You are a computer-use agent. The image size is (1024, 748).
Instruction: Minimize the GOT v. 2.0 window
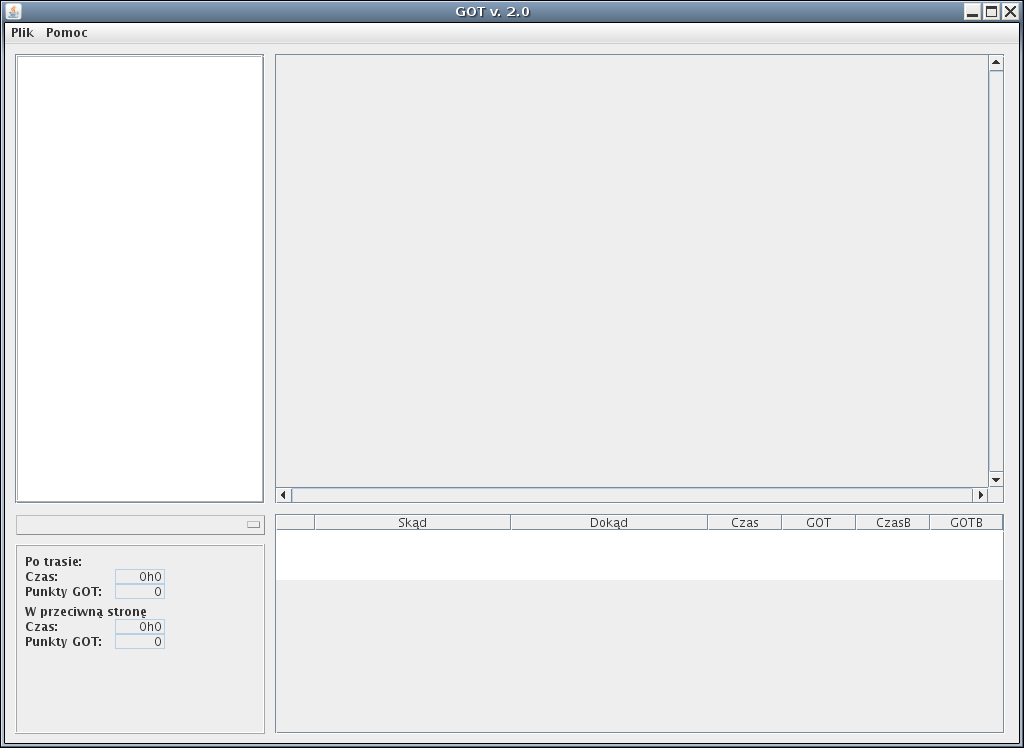click(972, 12)
